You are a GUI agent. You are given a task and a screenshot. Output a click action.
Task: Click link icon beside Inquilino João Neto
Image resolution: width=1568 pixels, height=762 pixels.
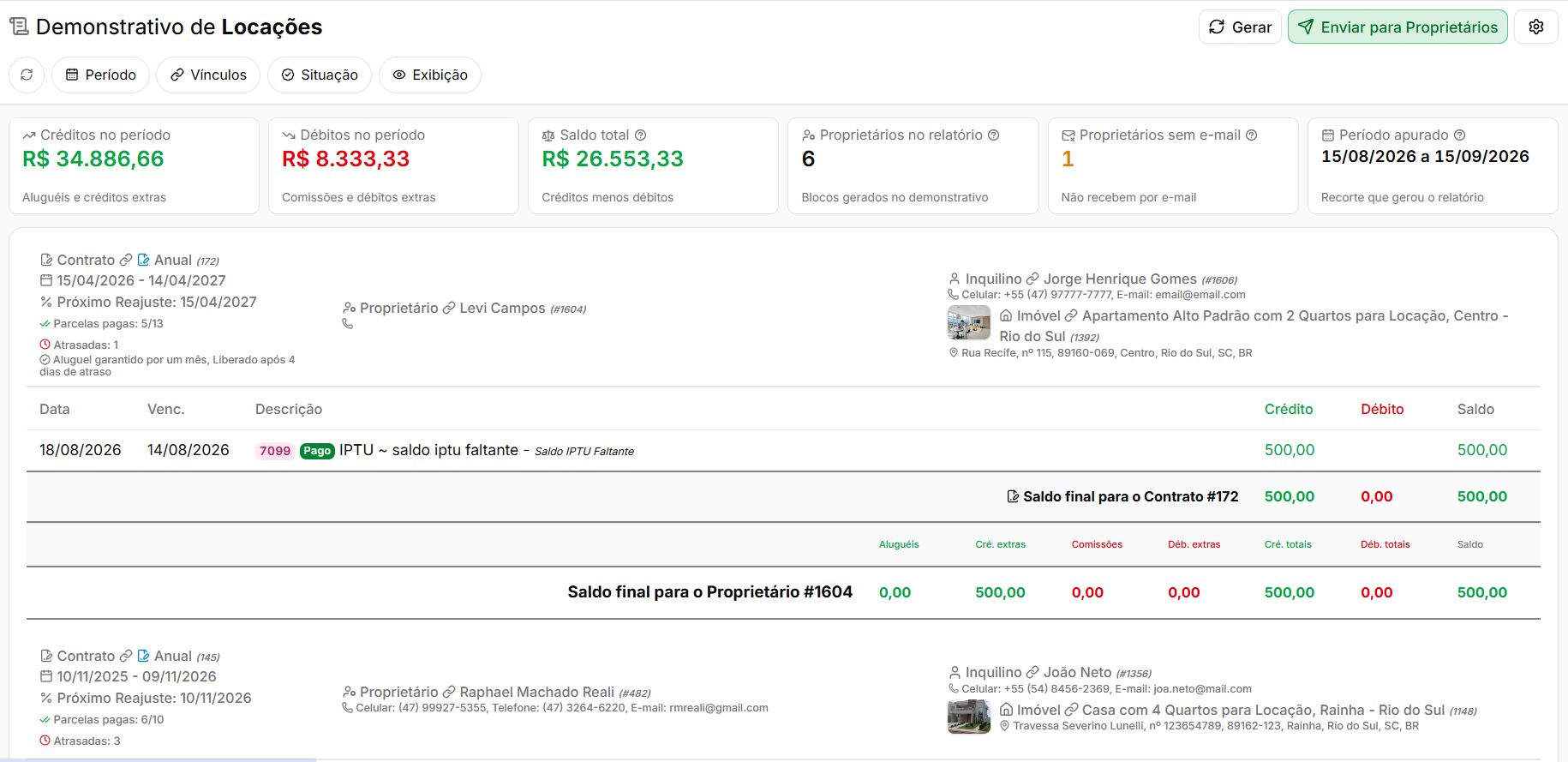[1032, 672]
